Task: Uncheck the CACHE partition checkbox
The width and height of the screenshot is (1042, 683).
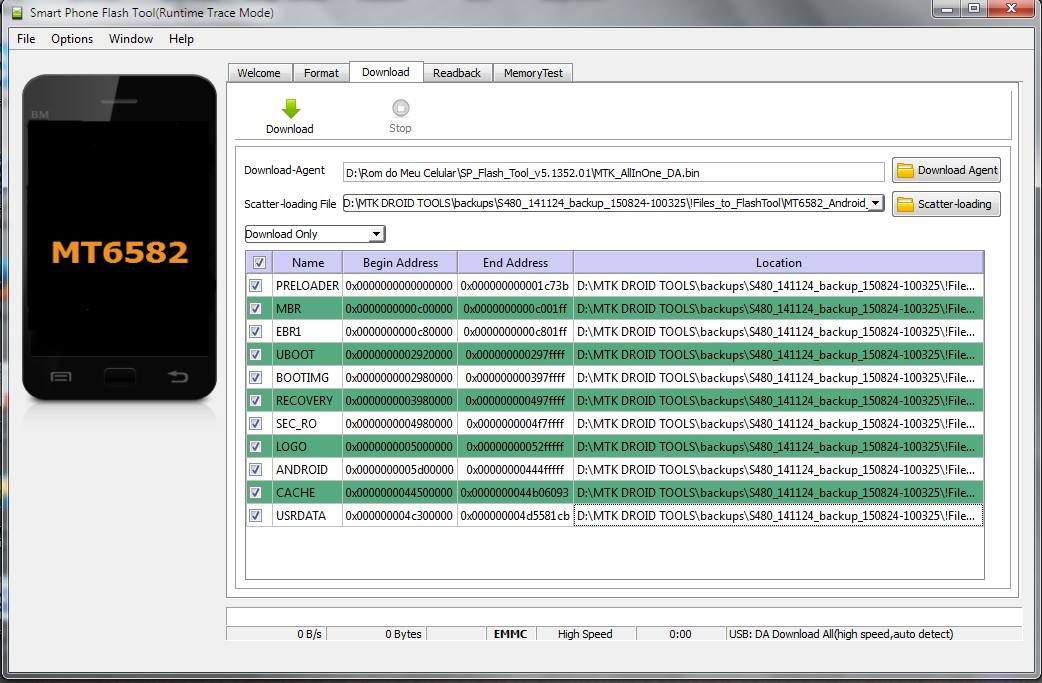Action: coord(255,492)
